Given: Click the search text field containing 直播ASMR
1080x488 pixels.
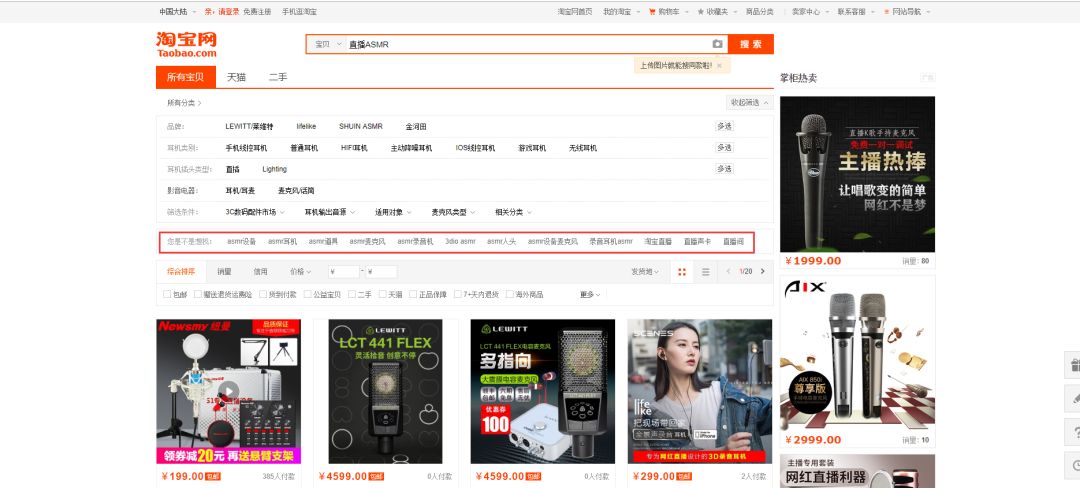Looking at the screenshot, I should tap(527, 44).
